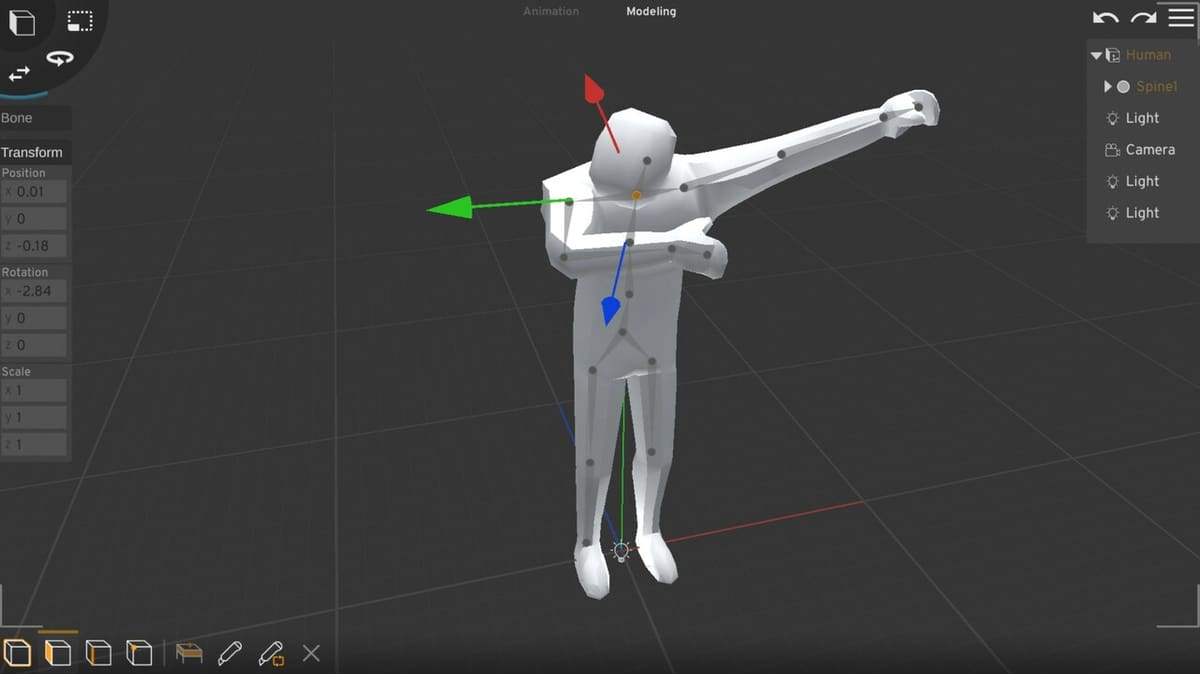This screenshot has width=1200, height=674.
Task: Select the Light item directly below Camera
Action: 1142,181
